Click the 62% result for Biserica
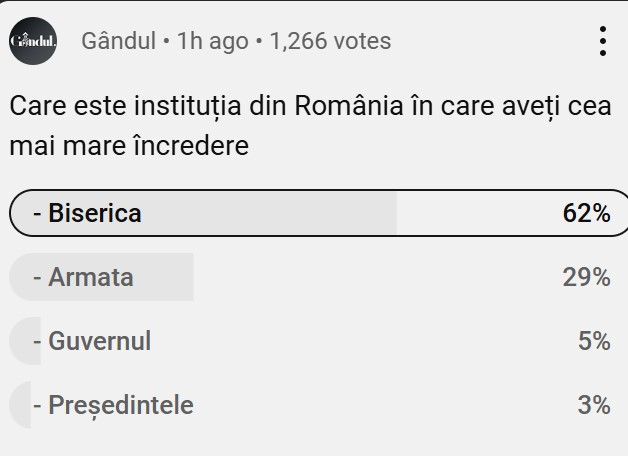The image size is (628, 456). click(x=586, y=213)
